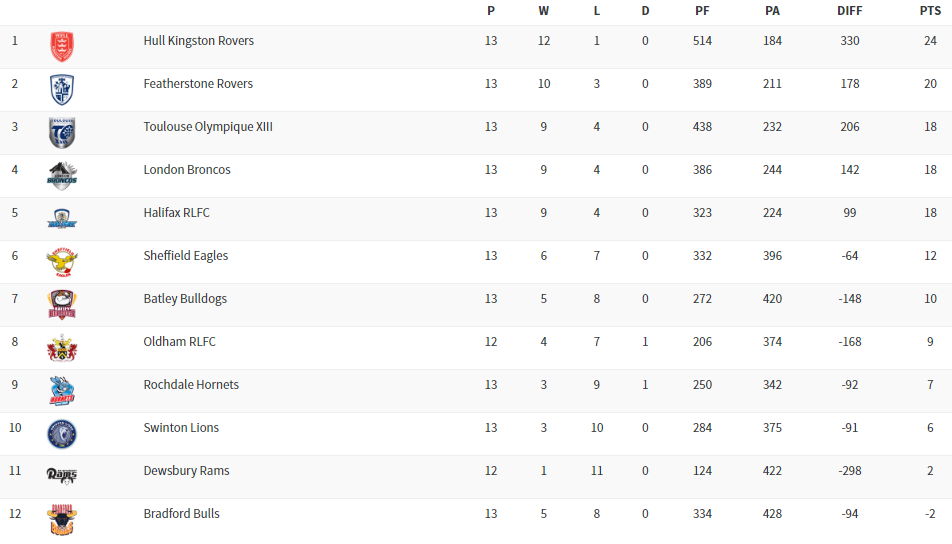The image size is (952, 544).
Task: Click the Halifax RLFC crest
Action: (x=62, y=218)
